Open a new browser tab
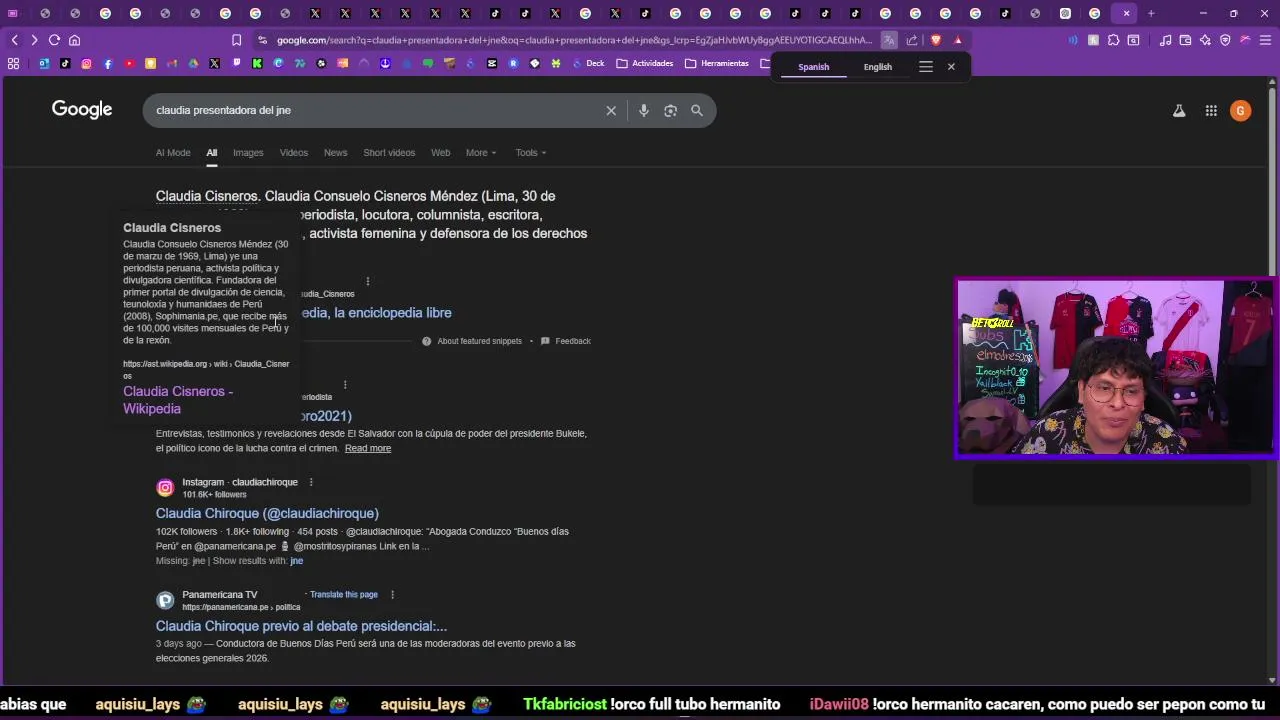The height and width of the screenshot is (720, 1280). 1151,13
